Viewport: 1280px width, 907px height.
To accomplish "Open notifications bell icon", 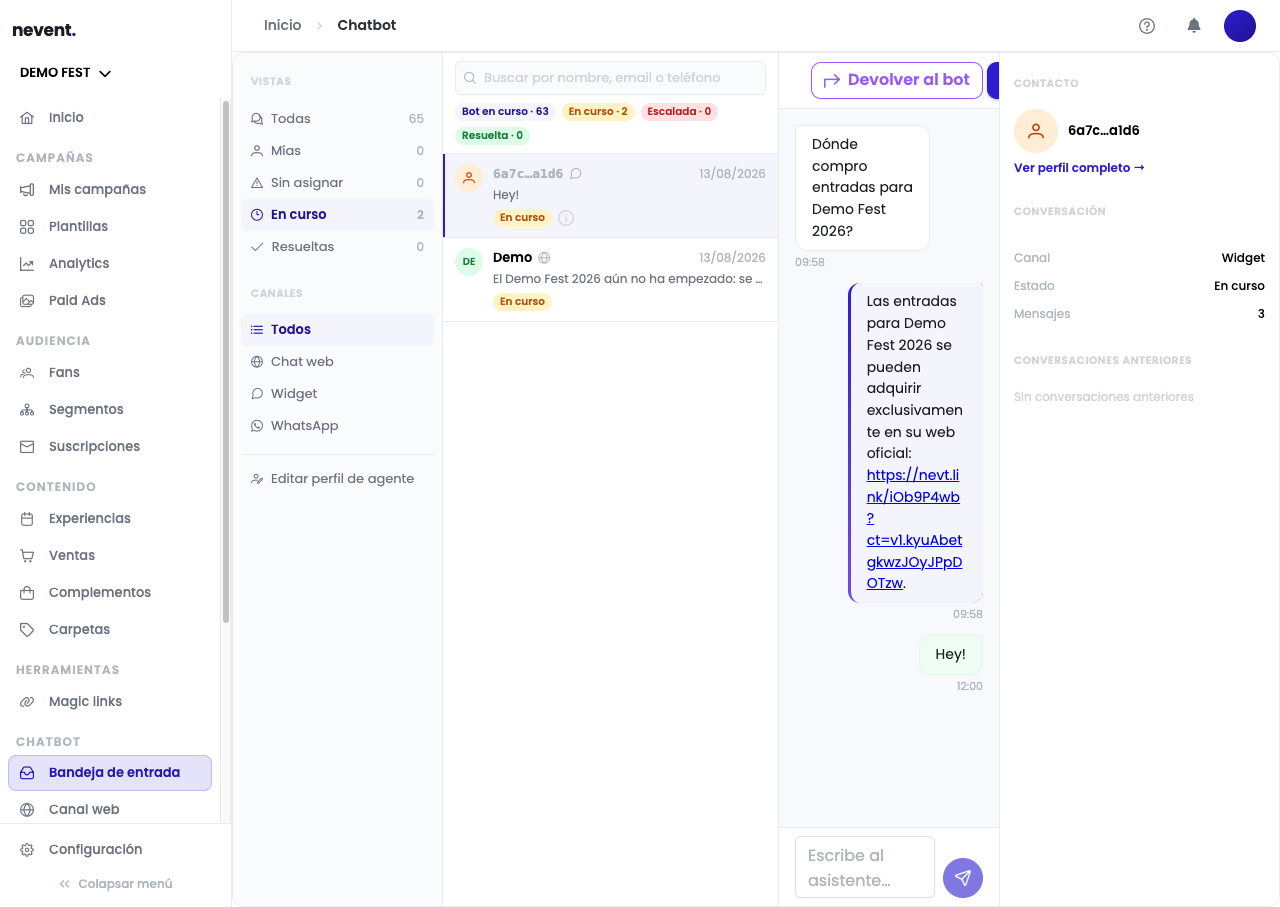I will pyautogui.click(x=1194, y=26).
